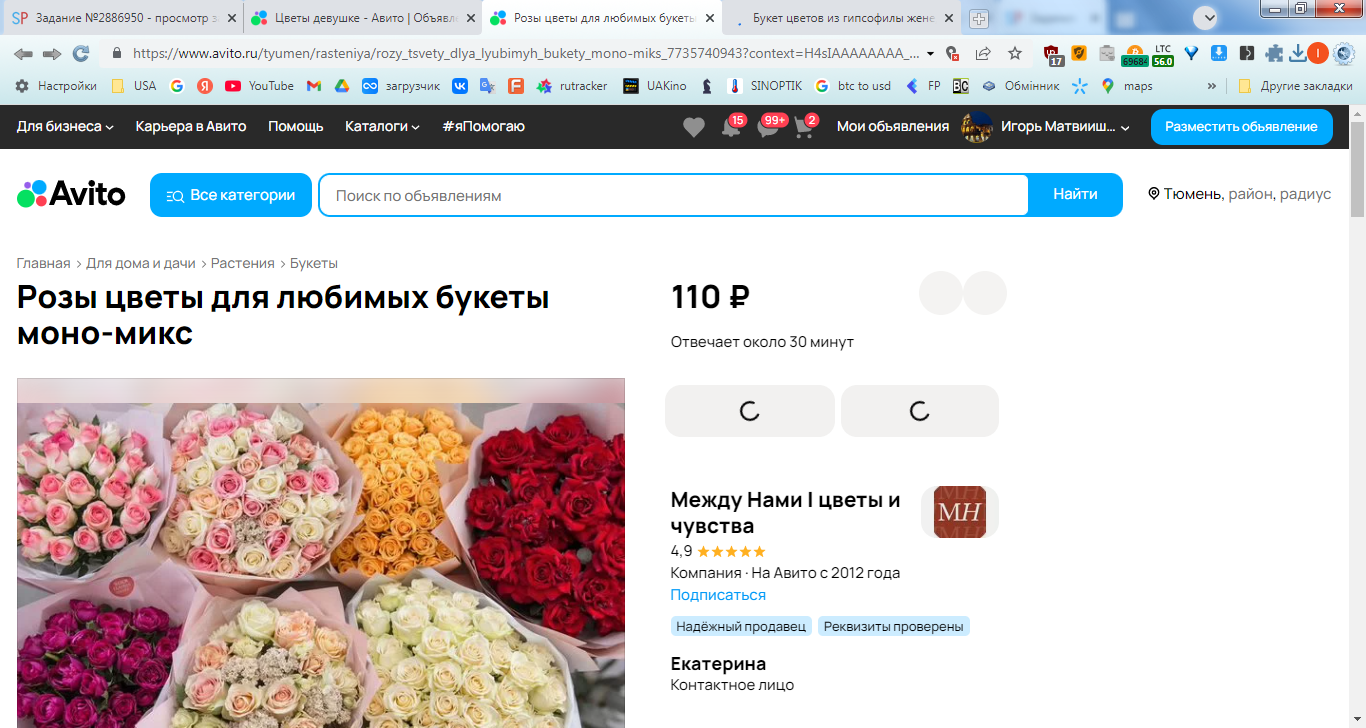The height and width of the screenshot is (728, 1366).
Task: Open Bitcoin price extension icon
Action: coord(1134,54)
